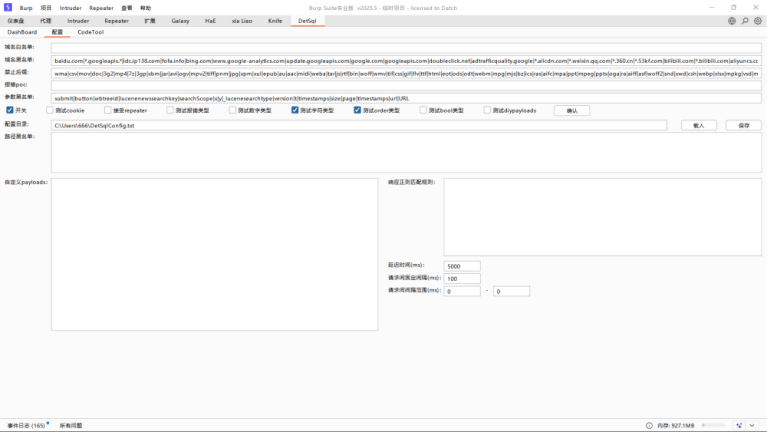Switch to the Galaxy tab
Viewport: 767px width, 432px height.
pos(180,21)
